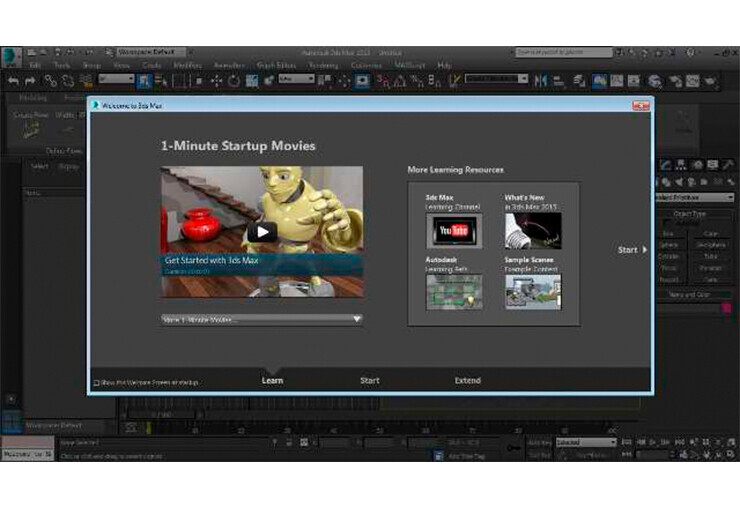The height and width of the screenshot is (508, 740).
Task: Click Maximize Viewport toggle icon
Action: [730, 454]
